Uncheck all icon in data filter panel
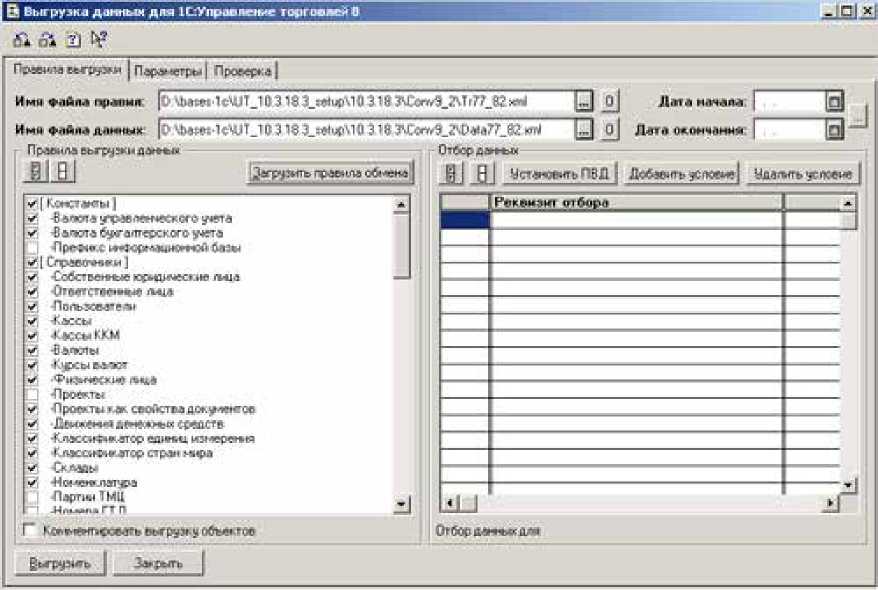The image size is (878, 590). tap(482, 174)
